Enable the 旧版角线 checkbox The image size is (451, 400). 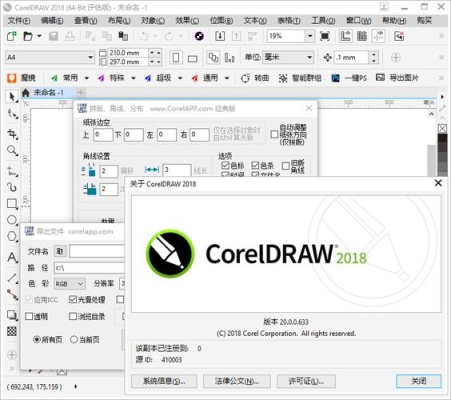pyautogui.click(x=286, y=166)
